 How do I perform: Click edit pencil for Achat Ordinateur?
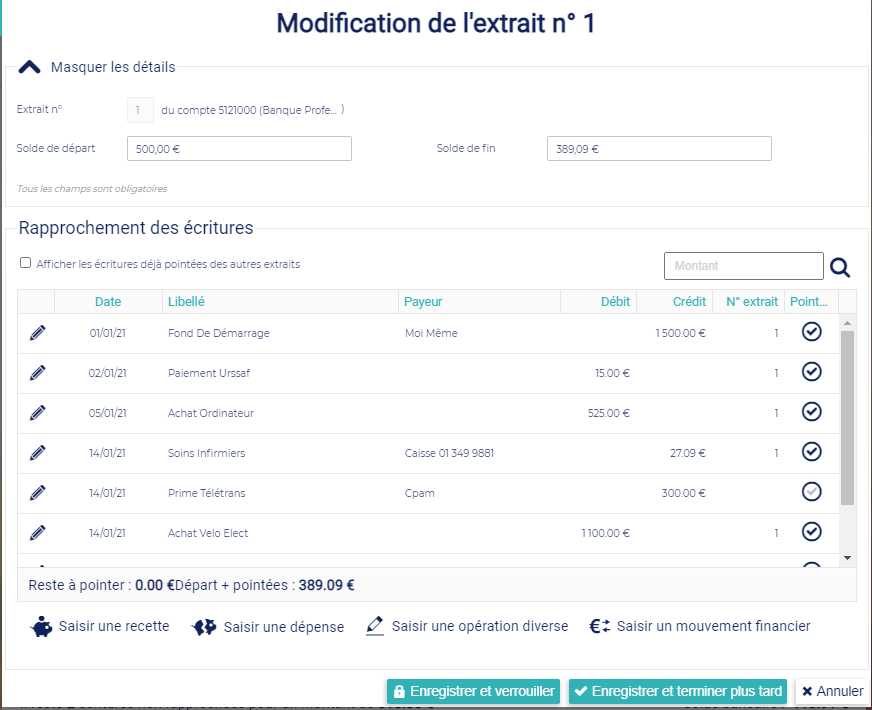pos(37,413)
